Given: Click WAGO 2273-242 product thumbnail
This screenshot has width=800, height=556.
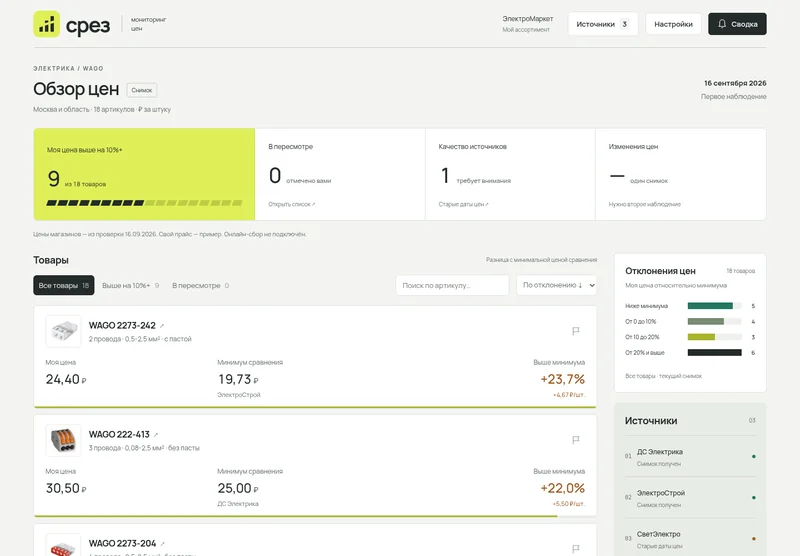Looking at the screenshot, I should (63, 332).
